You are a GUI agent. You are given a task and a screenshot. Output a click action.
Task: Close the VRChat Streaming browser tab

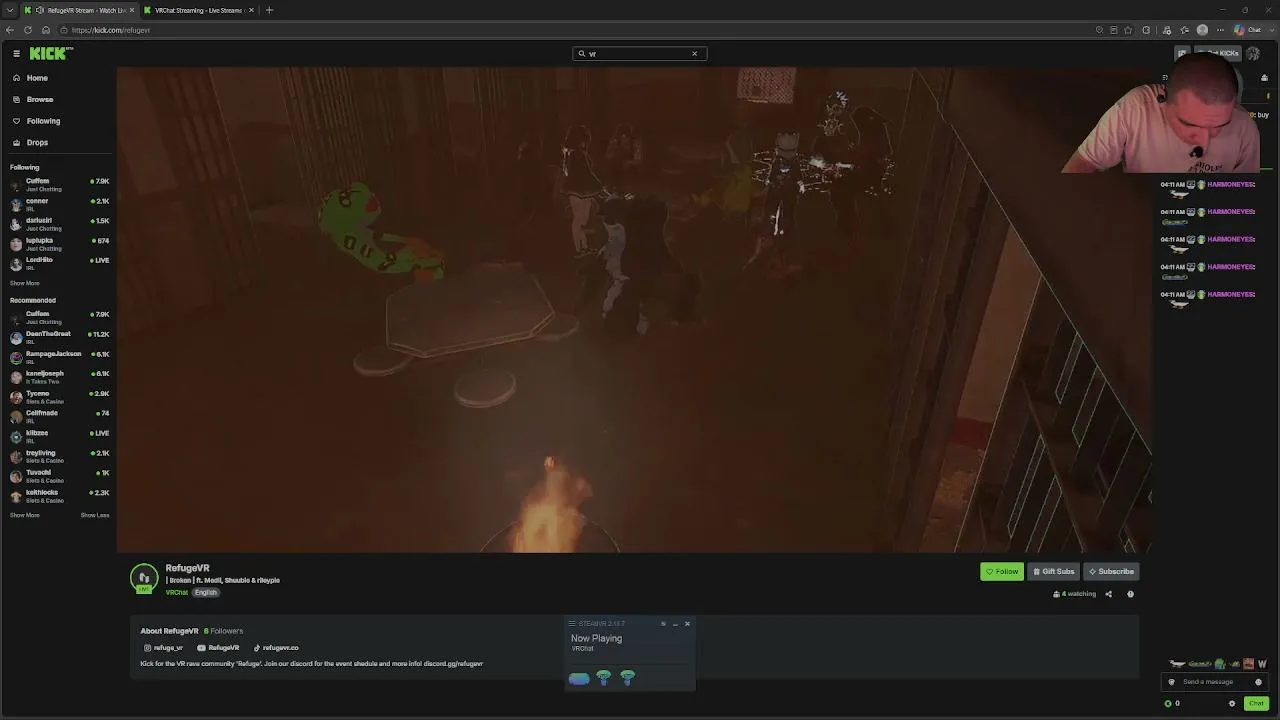(x=252, y=10)
